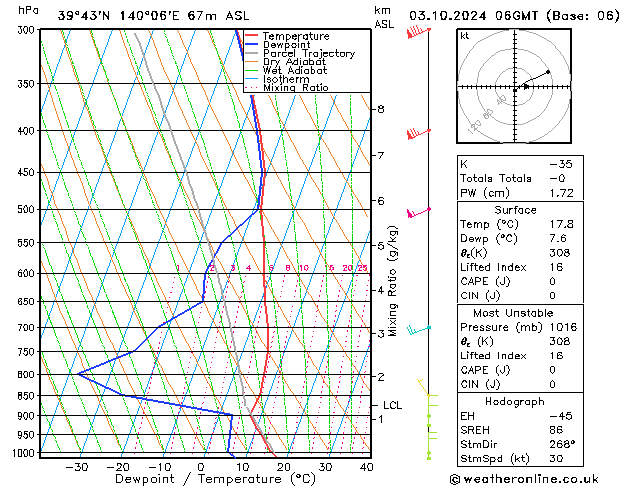Click the Parcel Trajectory legend label

click(x=309, y=53)
